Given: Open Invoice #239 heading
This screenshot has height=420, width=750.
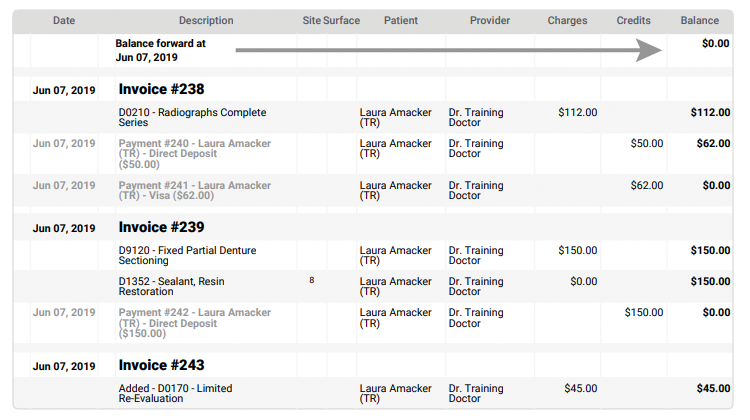Looking at the screenshot, I should 161,227.
